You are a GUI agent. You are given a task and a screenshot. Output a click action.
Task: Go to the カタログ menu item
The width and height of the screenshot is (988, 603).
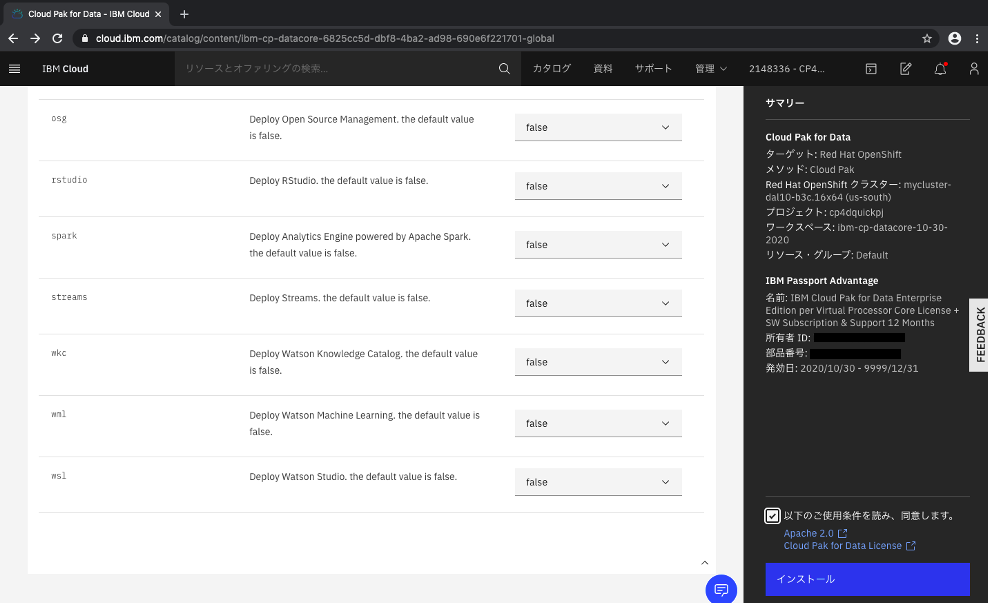point(551,69)
